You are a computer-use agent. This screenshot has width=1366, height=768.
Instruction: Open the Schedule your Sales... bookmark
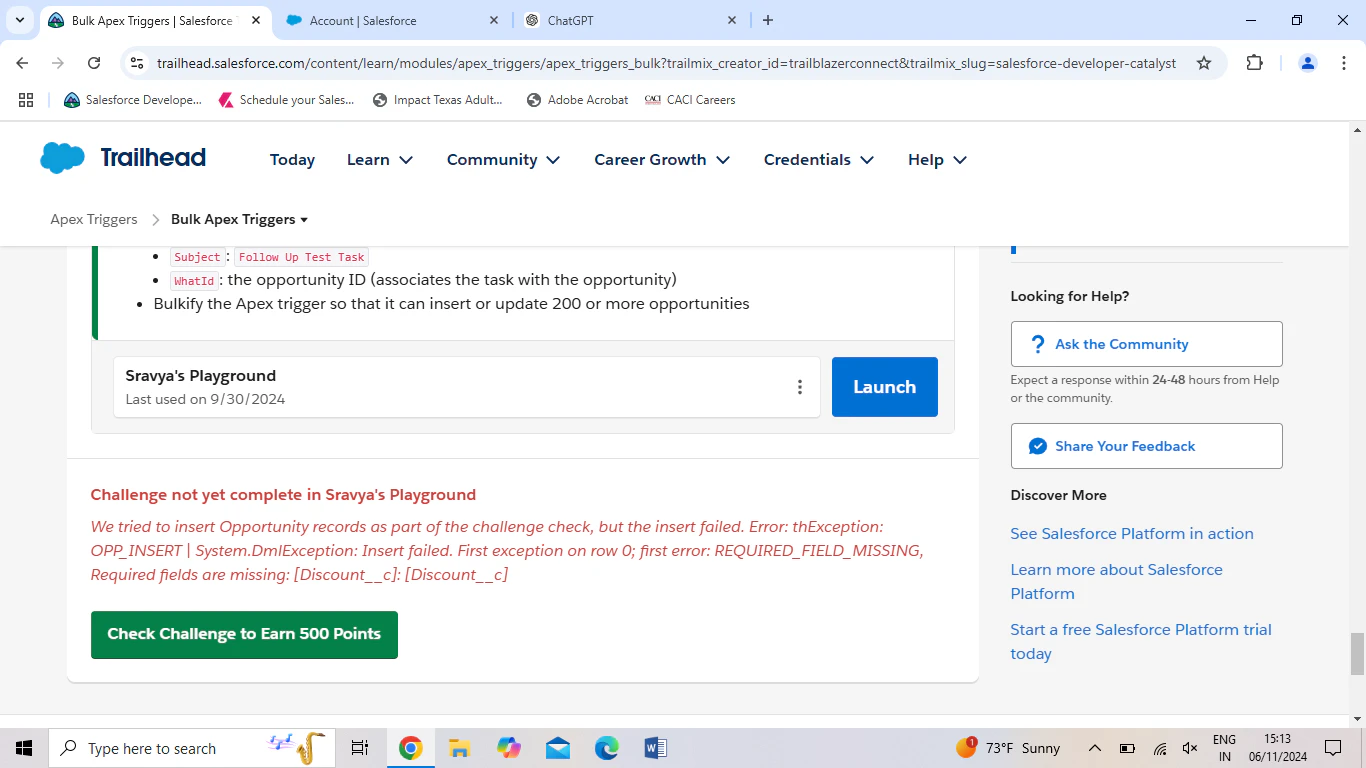(x=286, y=100)
